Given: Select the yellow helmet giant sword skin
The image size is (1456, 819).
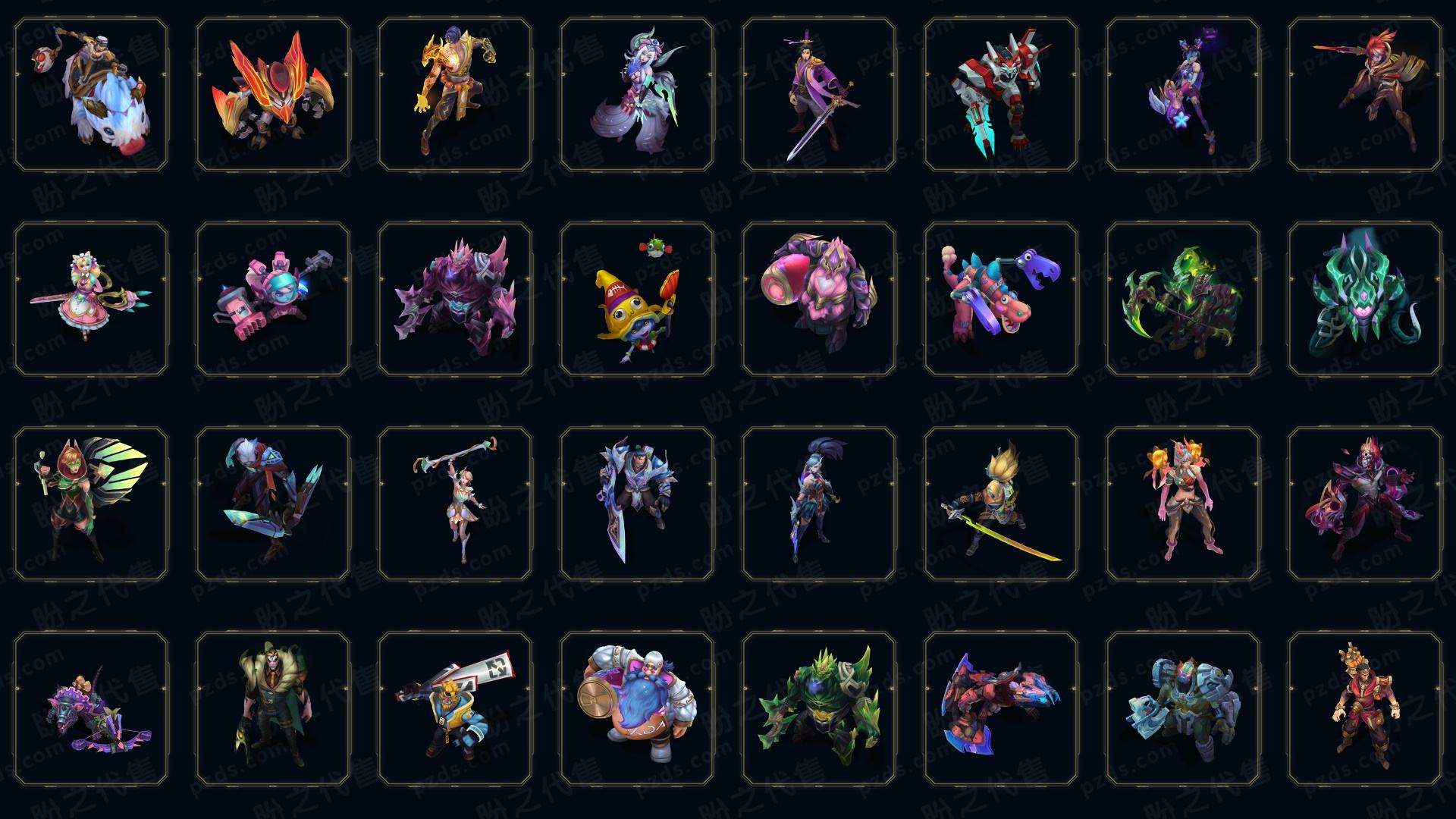Looking at the screenshot, I should 455,708.
